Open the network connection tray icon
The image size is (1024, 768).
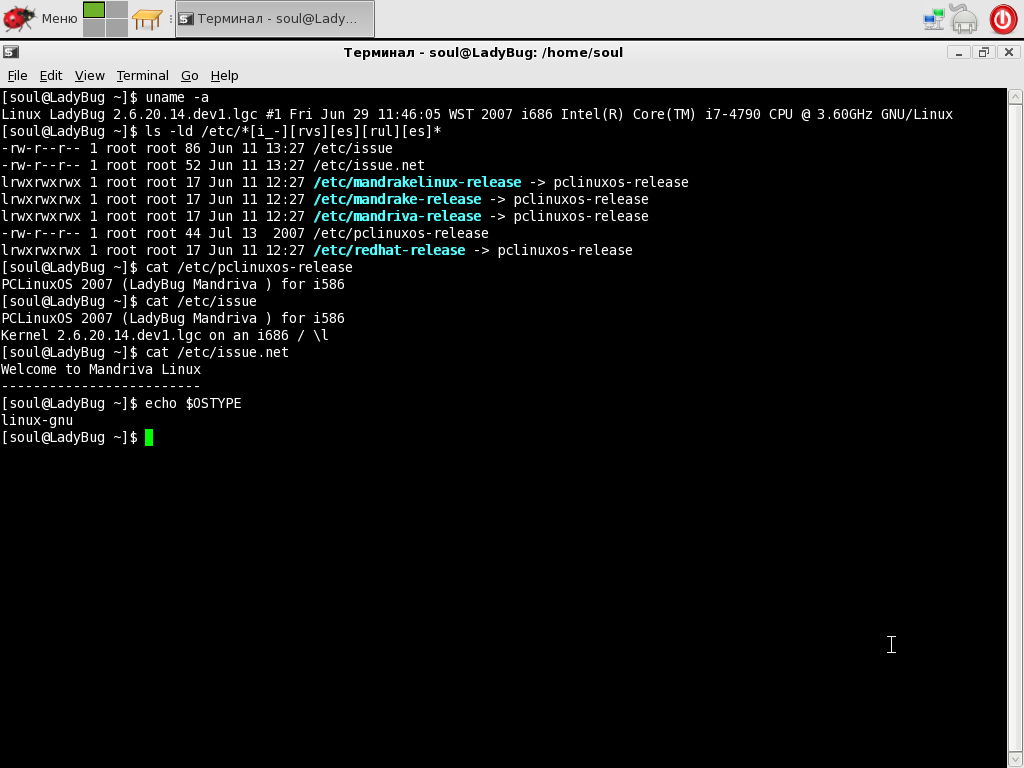(934, 19)
